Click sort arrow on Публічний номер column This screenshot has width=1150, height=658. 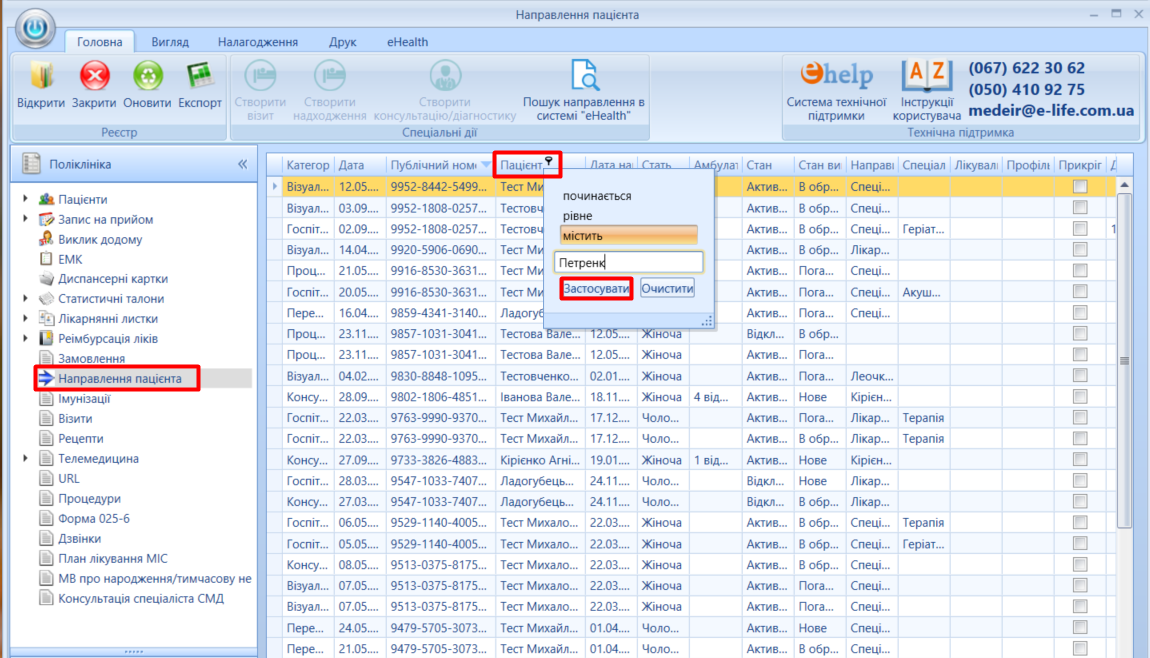[486, 165]
